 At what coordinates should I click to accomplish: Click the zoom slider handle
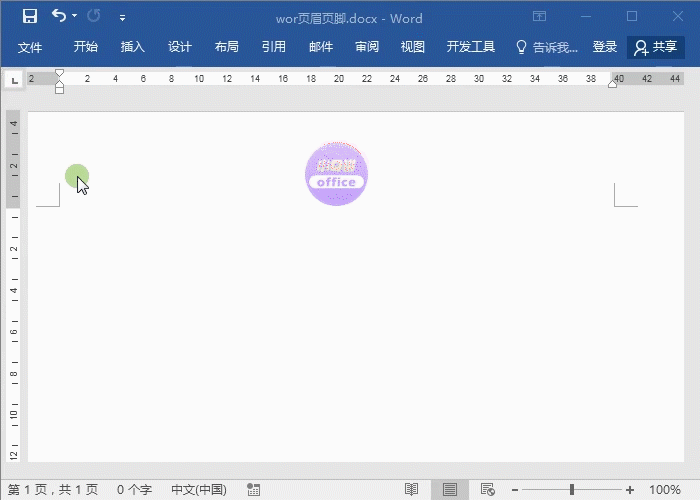(x=572, y=490)
